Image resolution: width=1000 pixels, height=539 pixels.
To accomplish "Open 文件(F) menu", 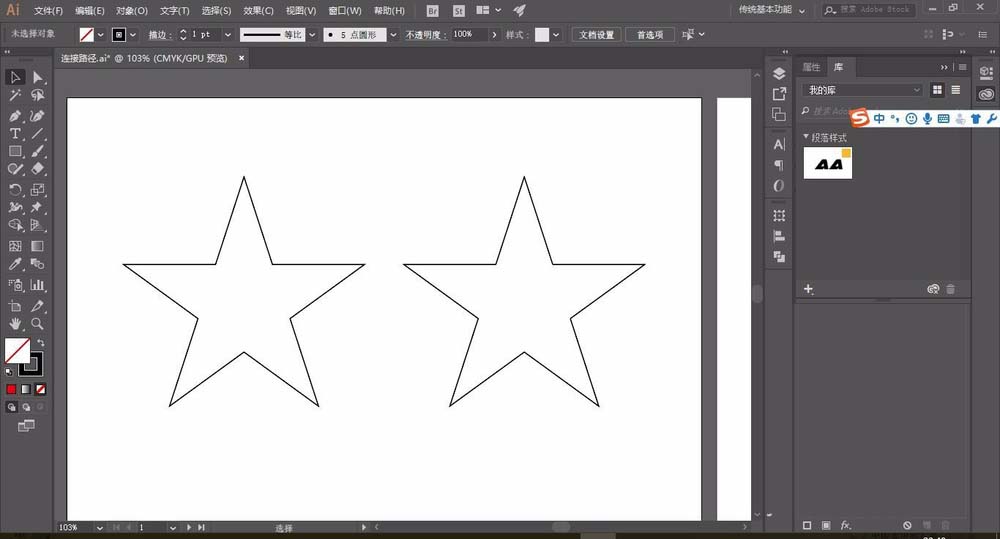I will tap(48, 11).
